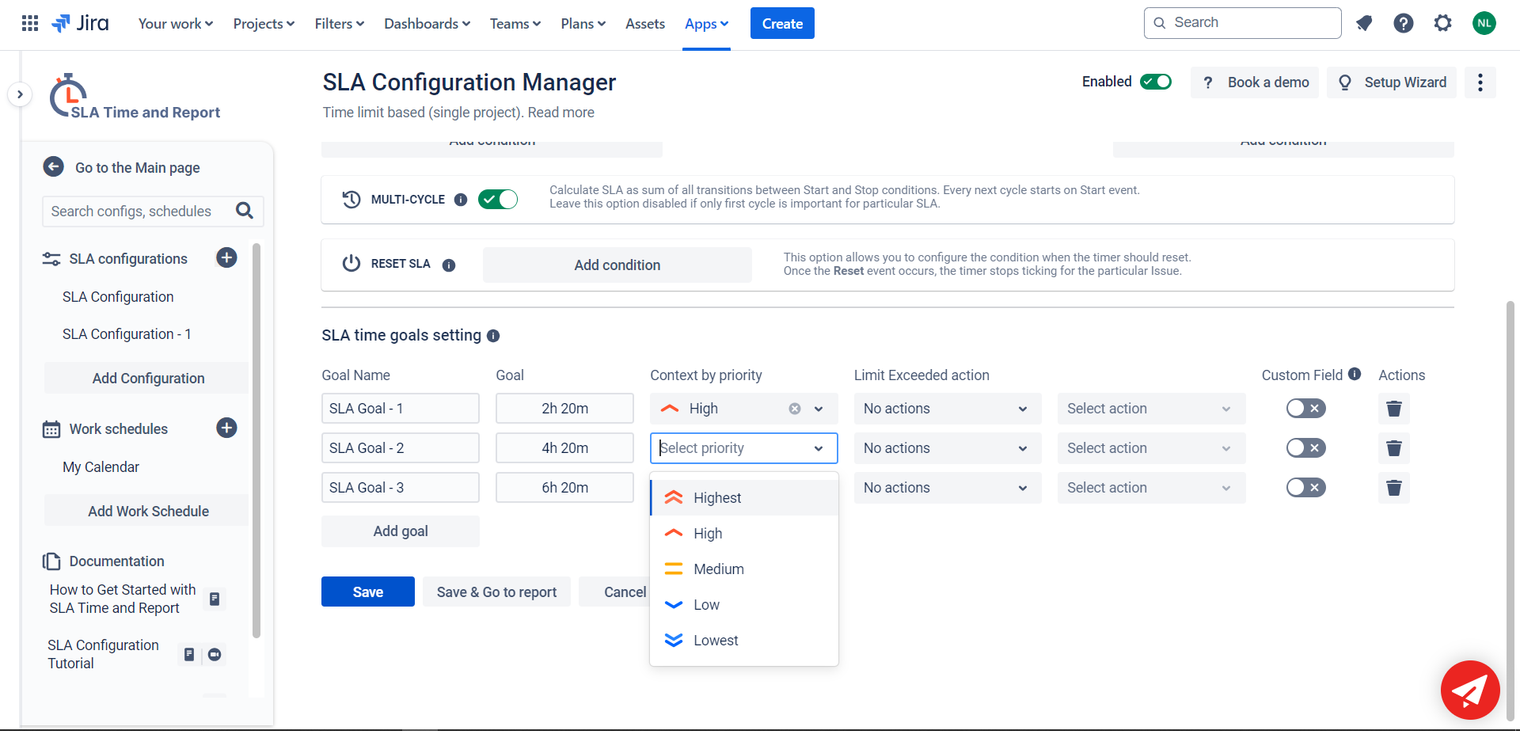The image size is (1520, 731).
Task: Click the Reset SLA power icon
Action: click(351, 263)
